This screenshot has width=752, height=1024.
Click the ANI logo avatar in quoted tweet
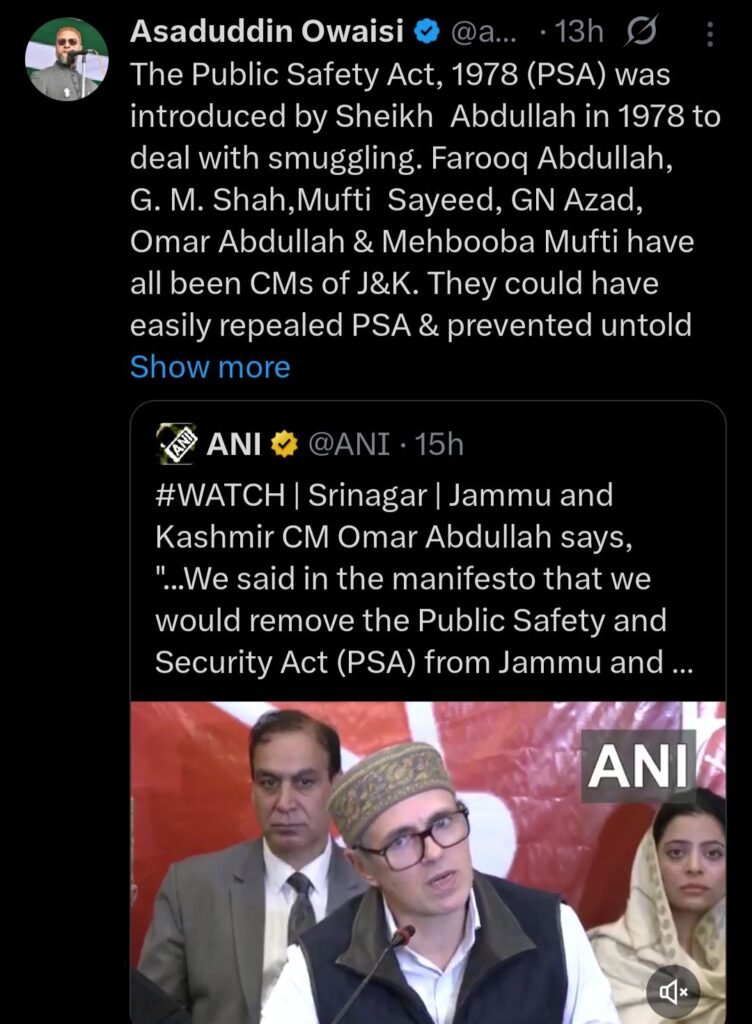point(177,444)
